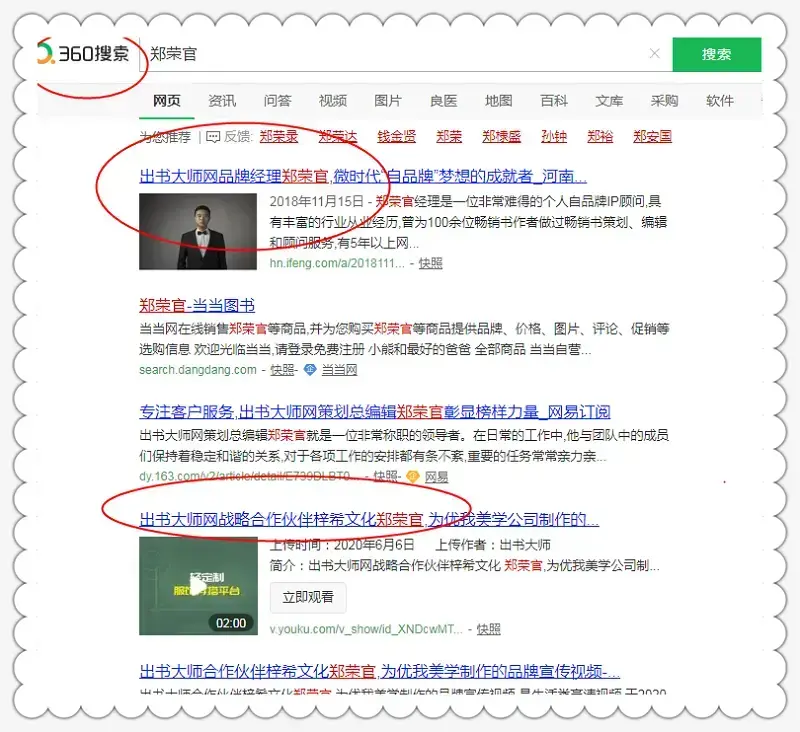Open the 图片 tab
800x732 pixels.
tap(388, 101)
